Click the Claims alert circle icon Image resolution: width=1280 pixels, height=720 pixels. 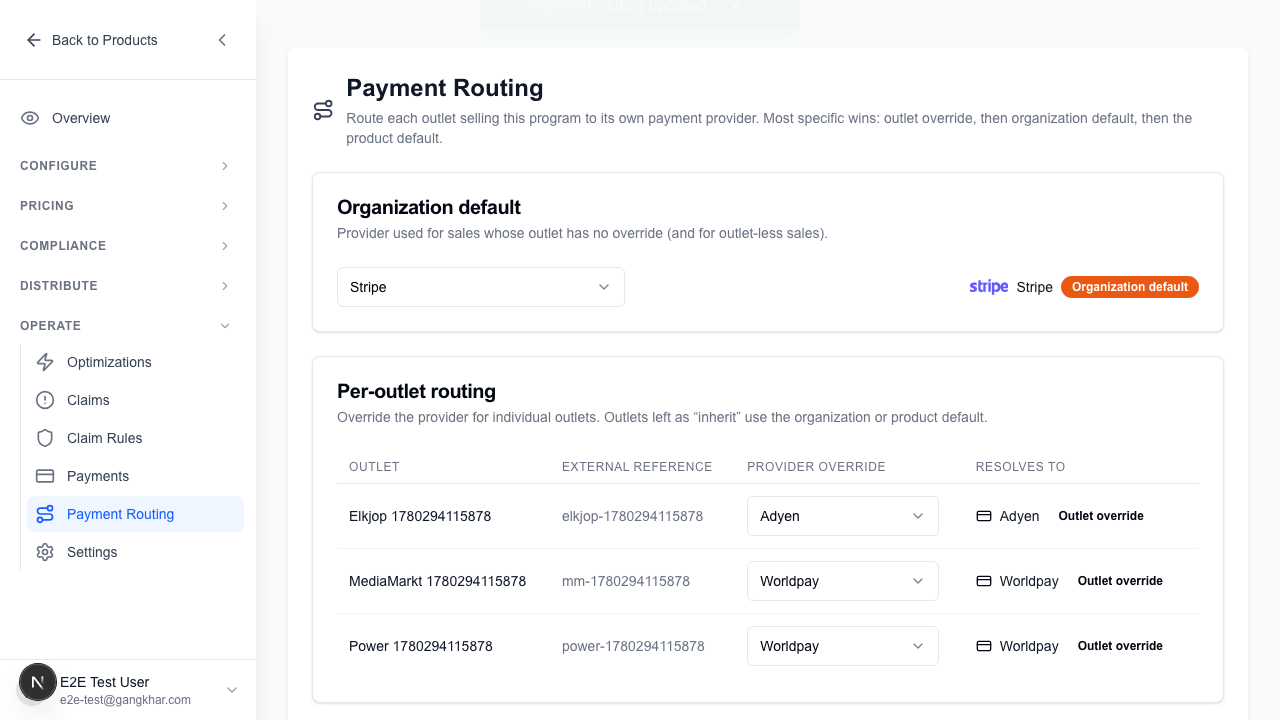click(45, 400)
